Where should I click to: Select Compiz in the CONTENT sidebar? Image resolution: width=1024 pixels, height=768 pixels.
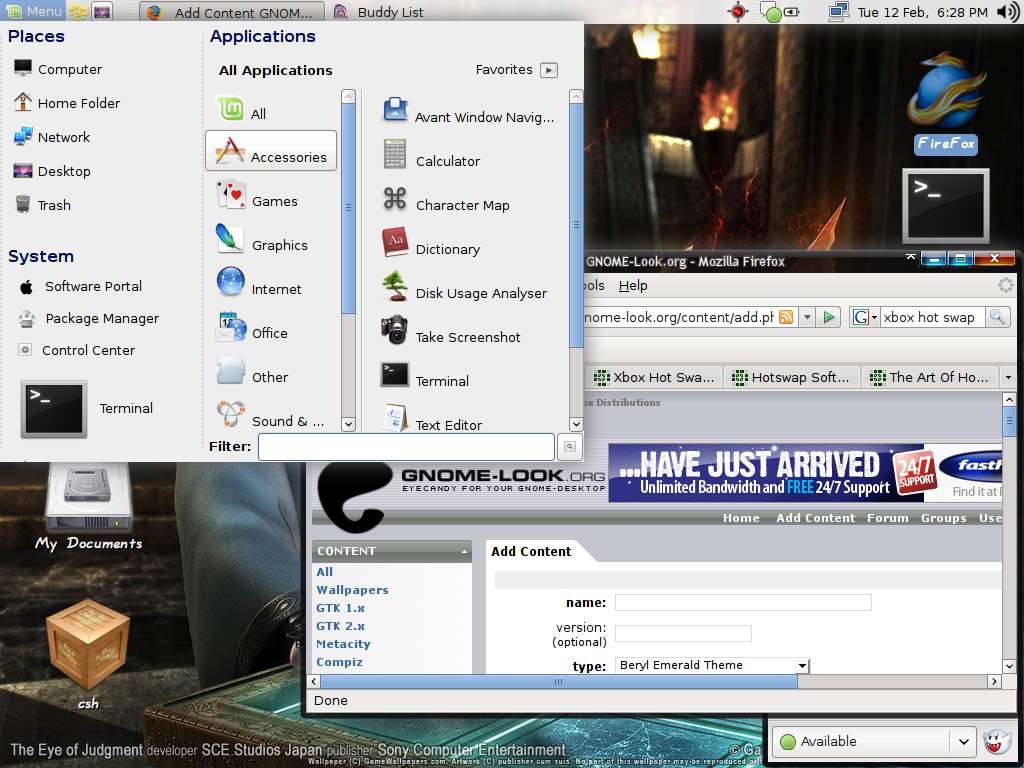point(340,662)
